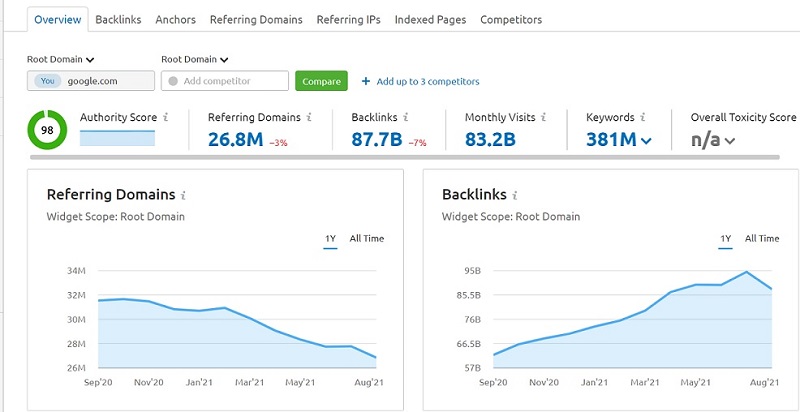Click the Referring Domains widget title
This screenshot has width=800, height=412.
111,195
